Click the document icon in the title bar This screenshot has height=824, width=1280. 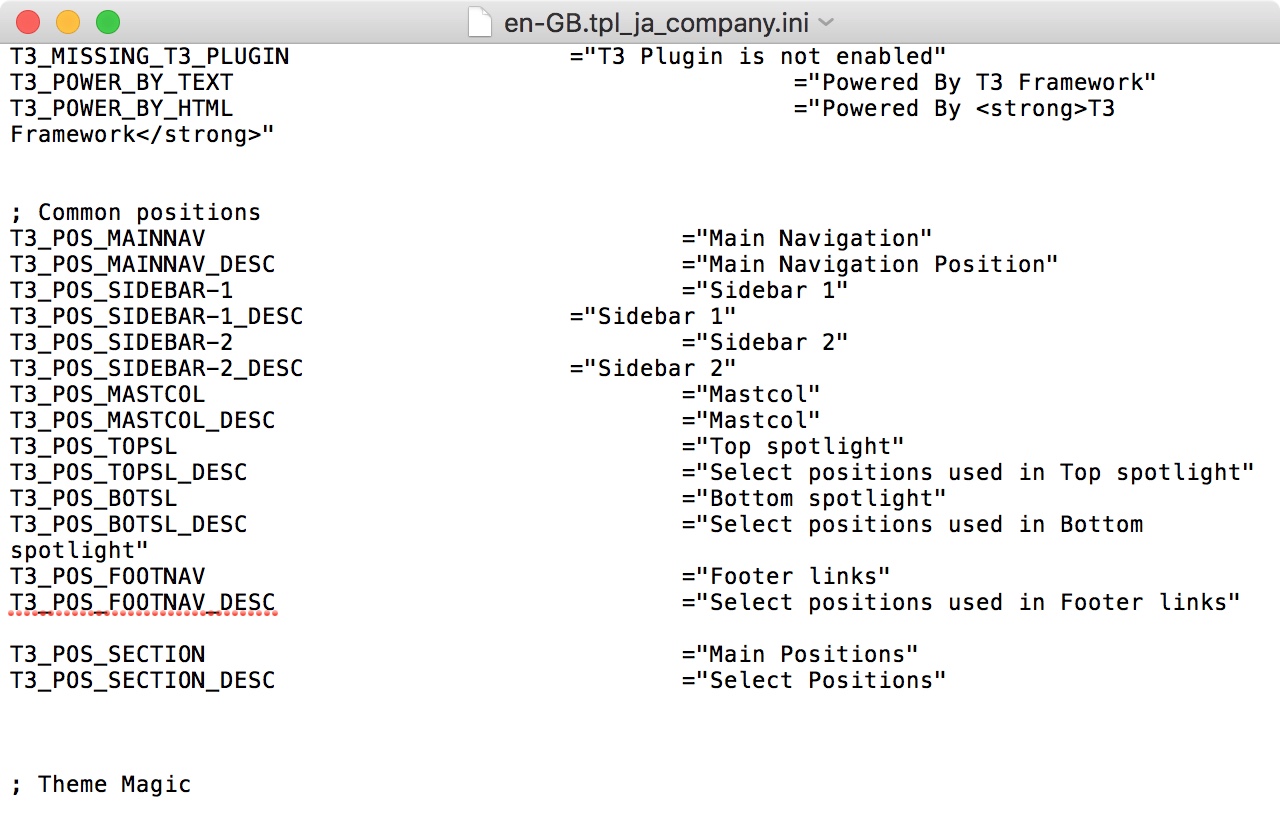(480, 22)
